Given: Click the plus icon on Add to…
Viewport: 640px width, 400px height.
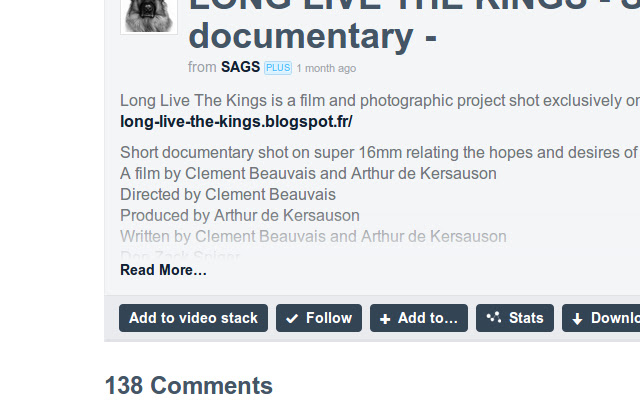Looking at the screenshot, I should pos(385,318).
